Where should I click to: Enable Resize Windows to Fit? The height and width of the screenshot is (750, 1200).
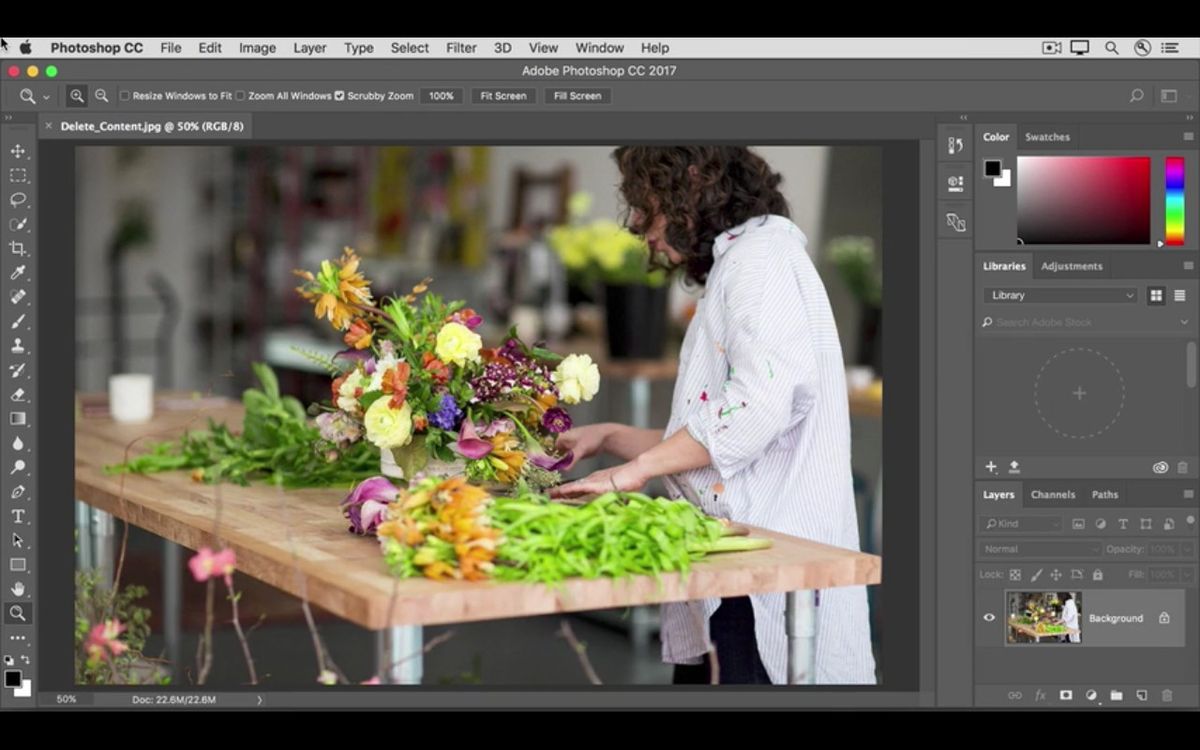coord(124,95)
